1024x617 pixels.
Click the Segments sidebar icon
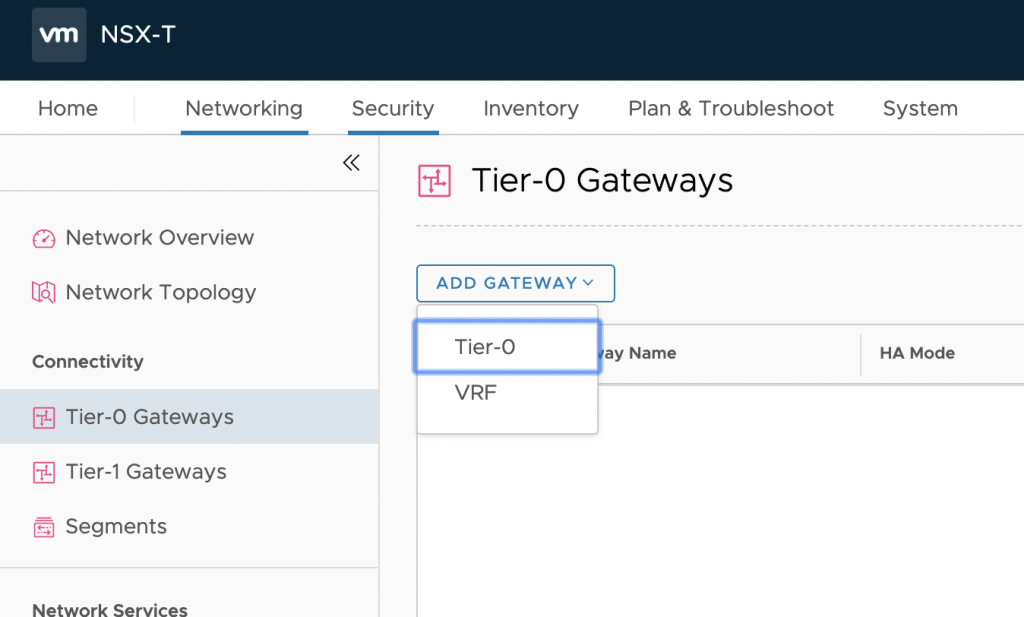tap(44, 527)
